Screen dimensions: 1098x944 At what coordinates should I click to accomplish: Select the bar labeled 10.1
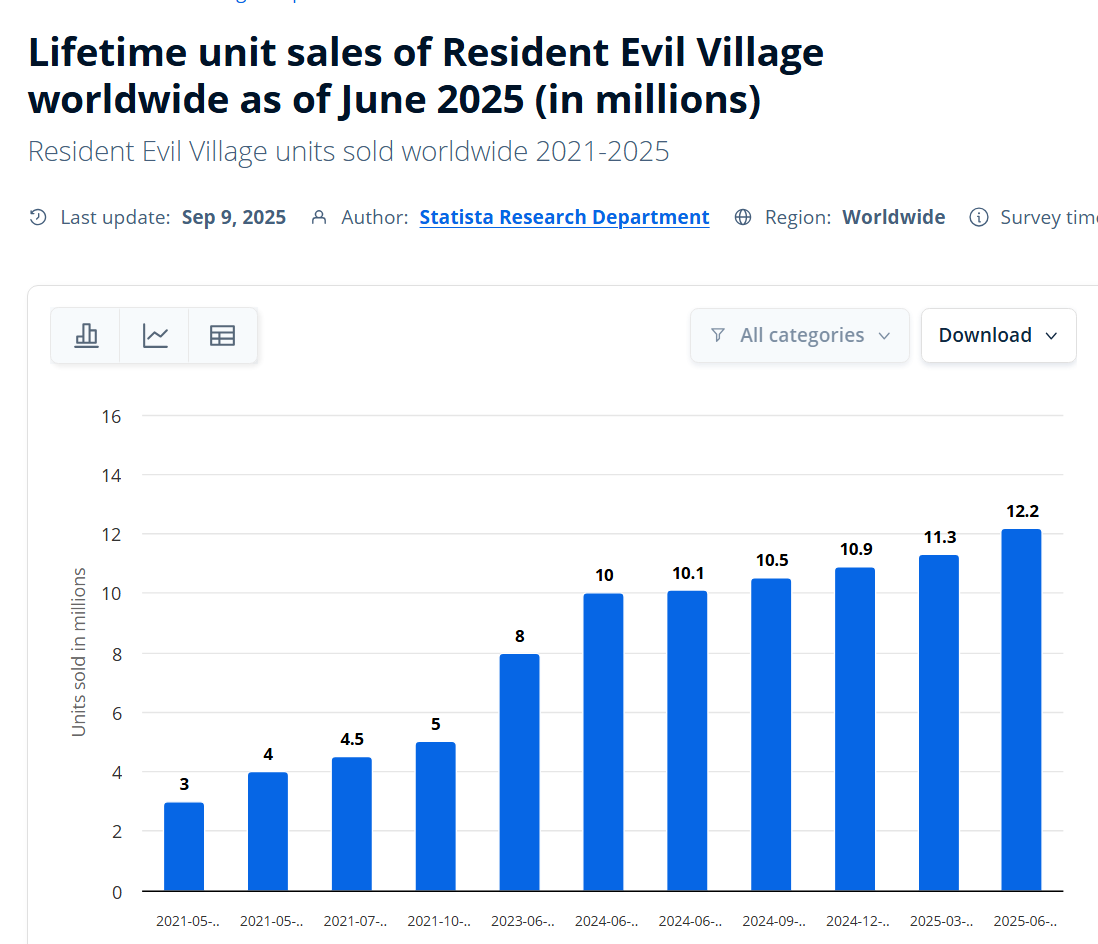687,741
